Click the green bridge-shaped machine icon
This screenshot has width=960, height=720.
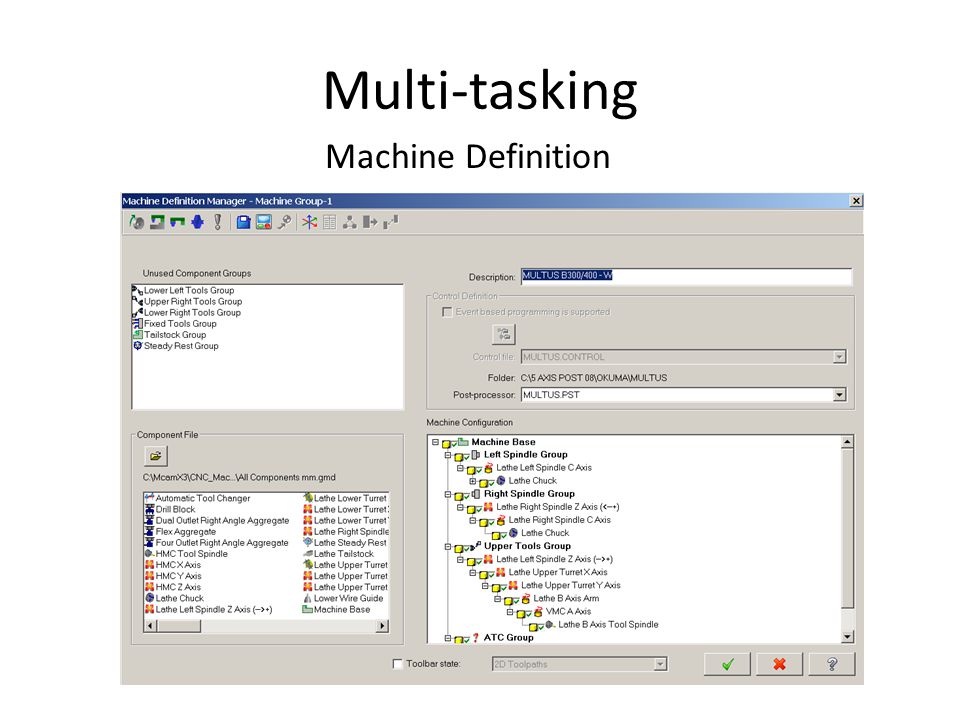point(178,222)
